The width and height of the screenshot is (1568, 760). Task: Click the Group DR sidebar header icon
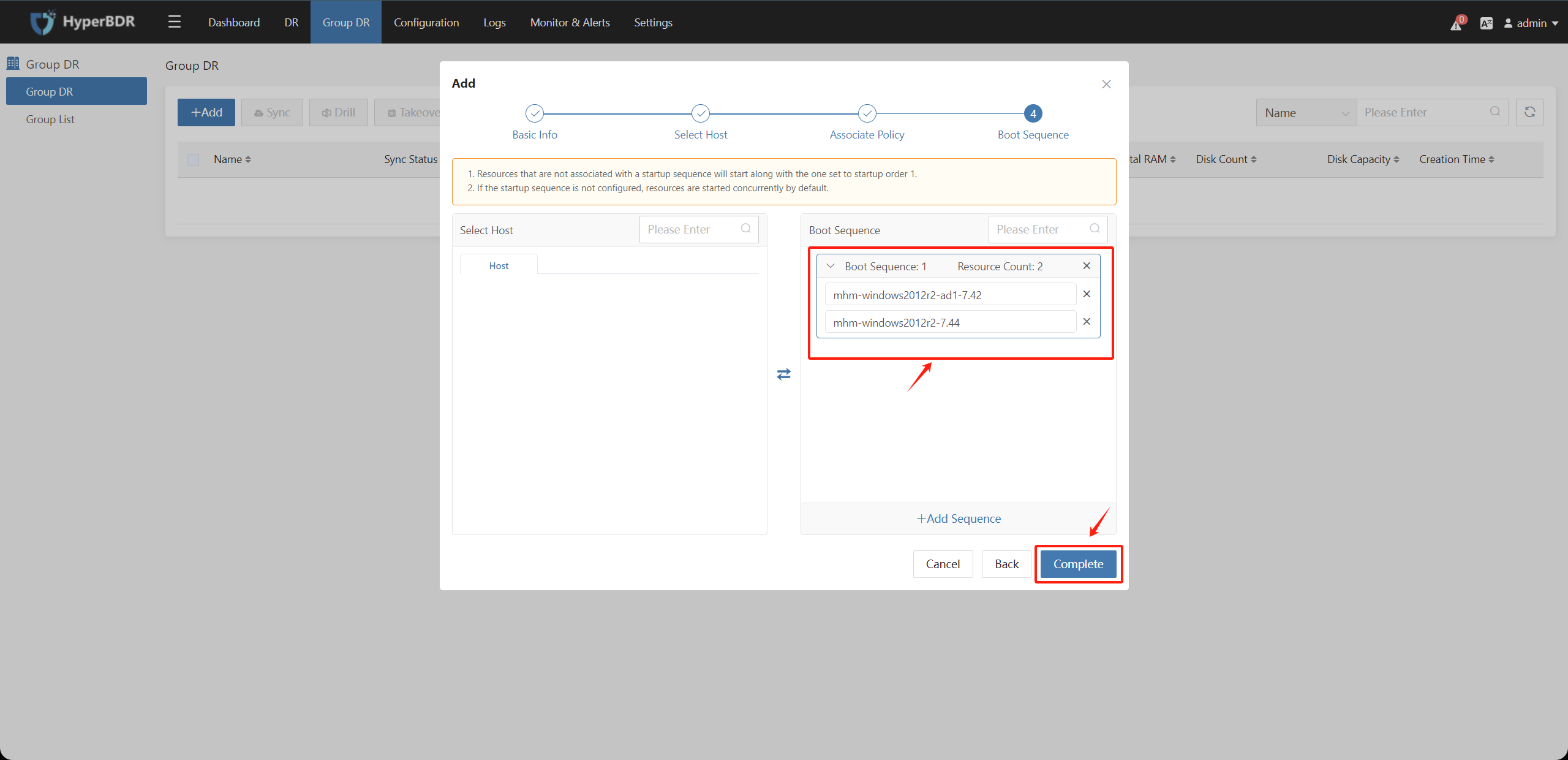(x=13, y=63)
